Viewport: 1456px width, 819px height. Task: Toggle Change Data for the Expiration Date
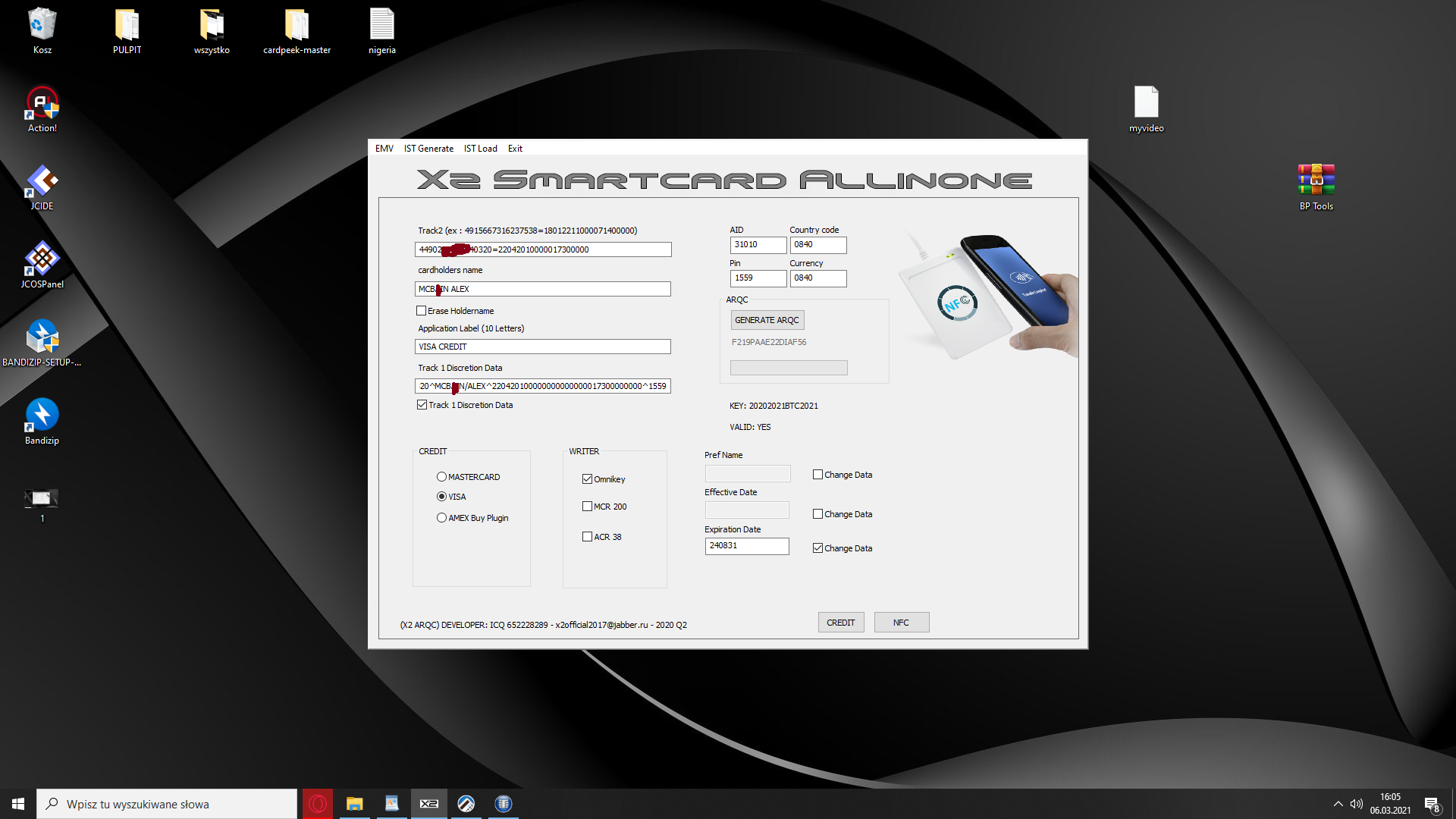tap(817, 548)
